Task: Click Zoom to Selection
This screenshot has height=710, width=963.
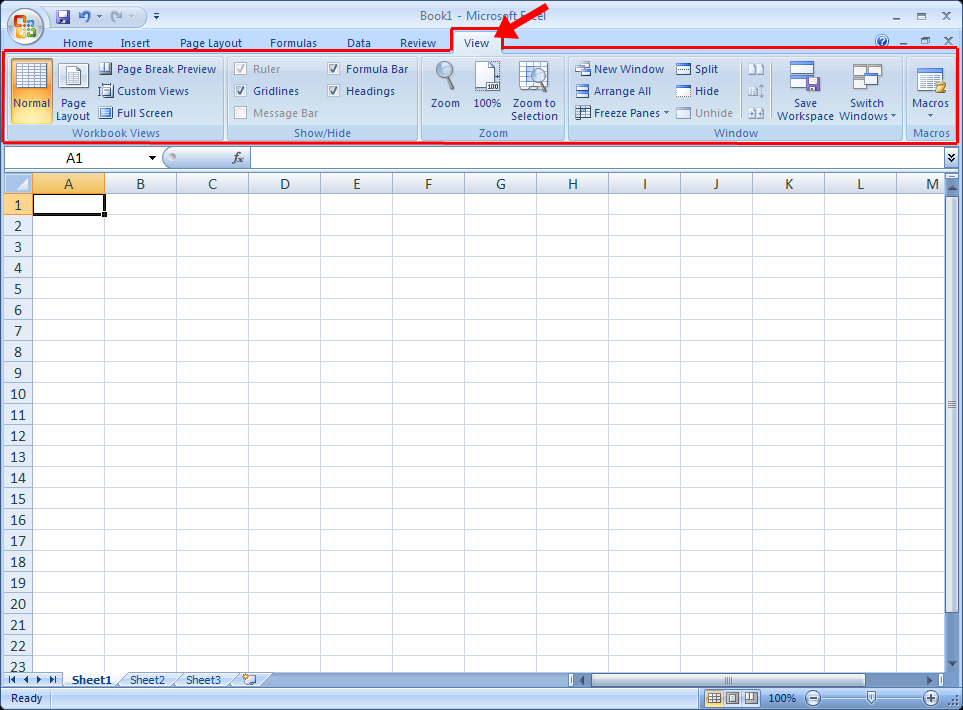Action: tap(534, 91)
